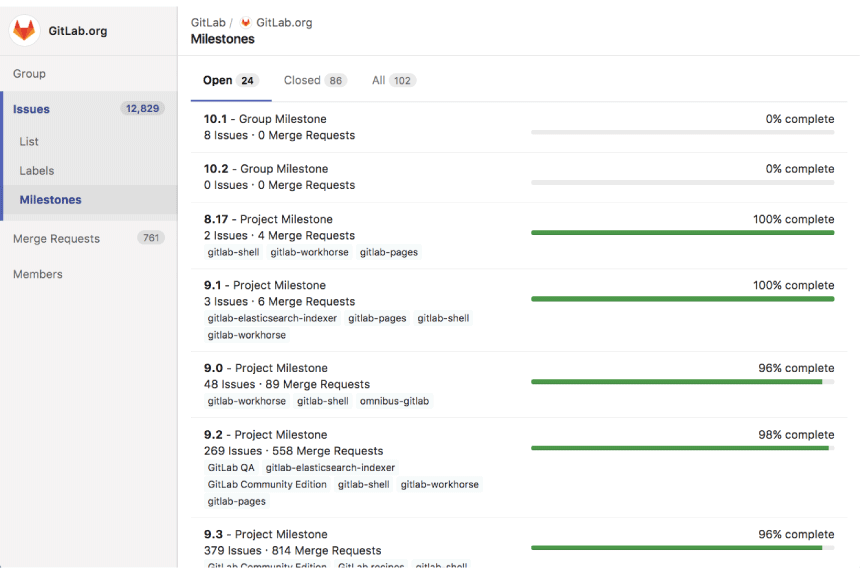Image resolution: width=860 pixels, height=573 pixels.
Task: Click gitlab-shell tag under milestone 9.1
Action: [x=443, y=318]
